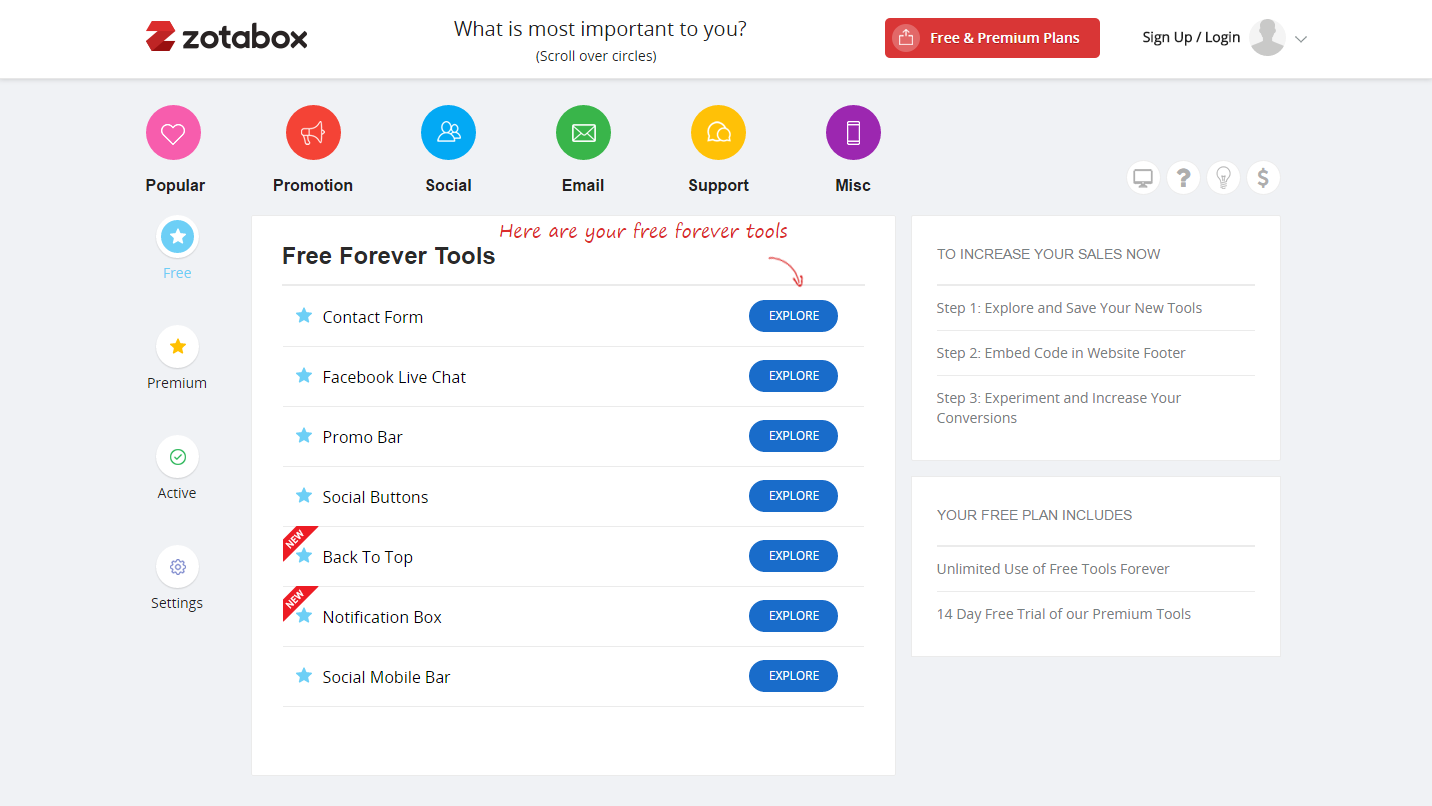Click the Sign Up / Login link
Screen dimensions: 1432x806
point(1191,37)
